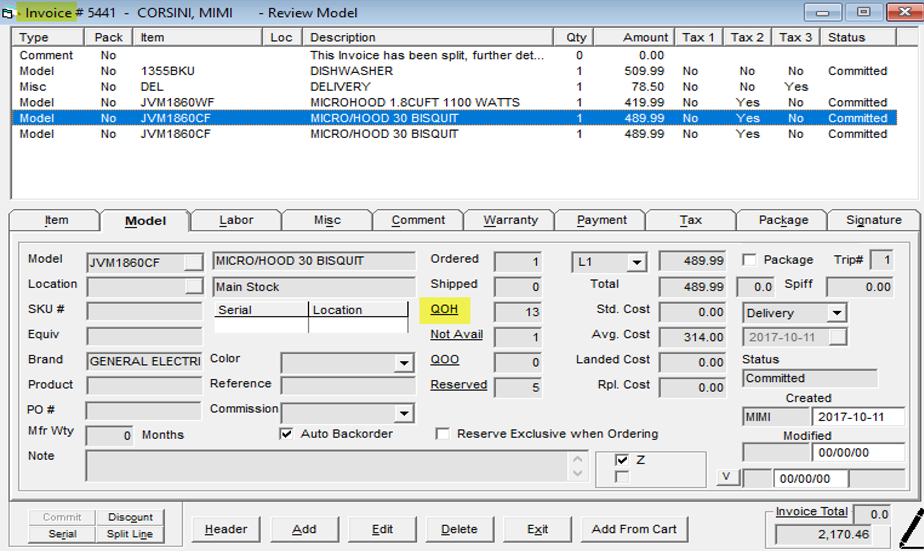This screenshot has height=554, width=924.
Task: Click the Modified date field
Action: tap(858, 453)
